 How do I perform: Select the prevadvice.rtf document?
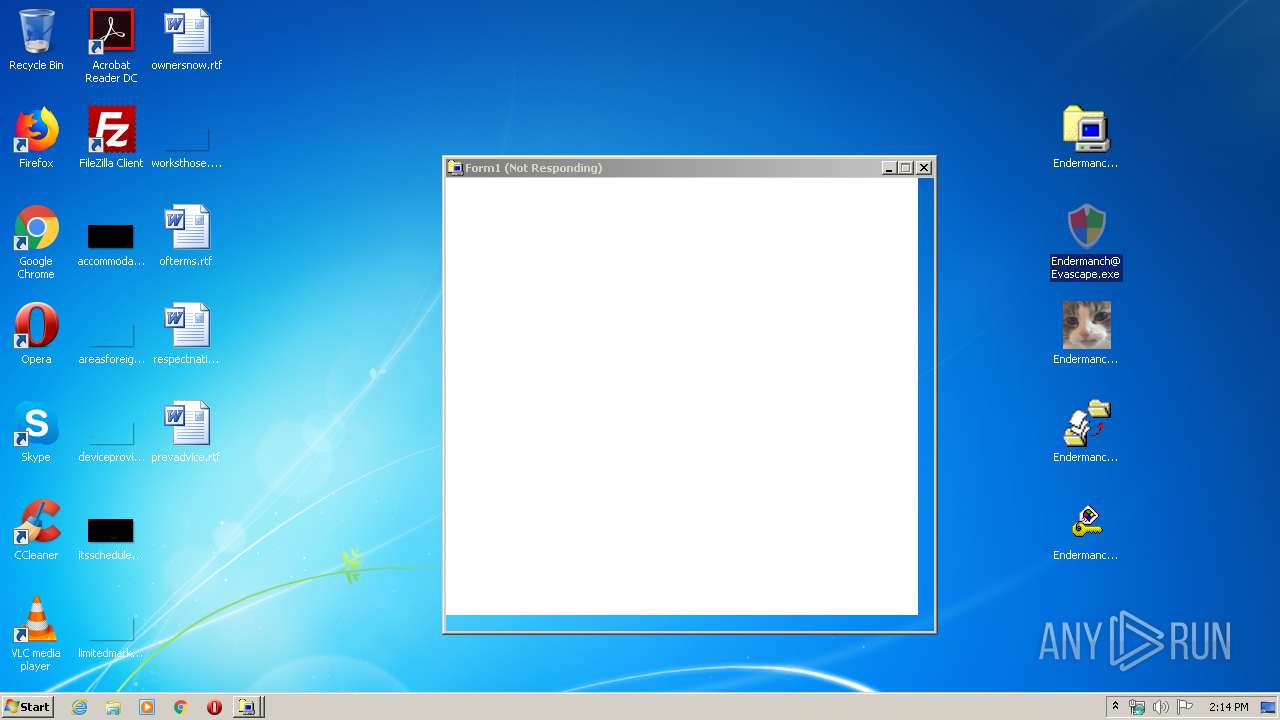point(187,432)
